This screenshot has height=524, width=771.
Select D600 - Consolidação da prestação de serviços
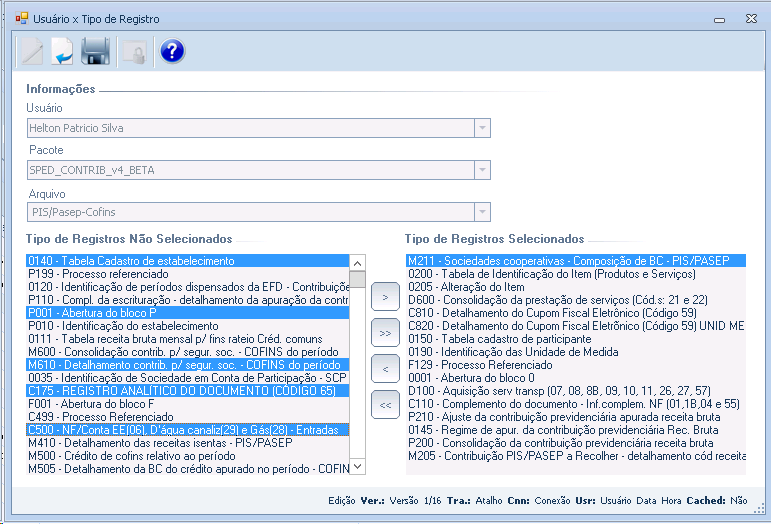coord(576,300)
